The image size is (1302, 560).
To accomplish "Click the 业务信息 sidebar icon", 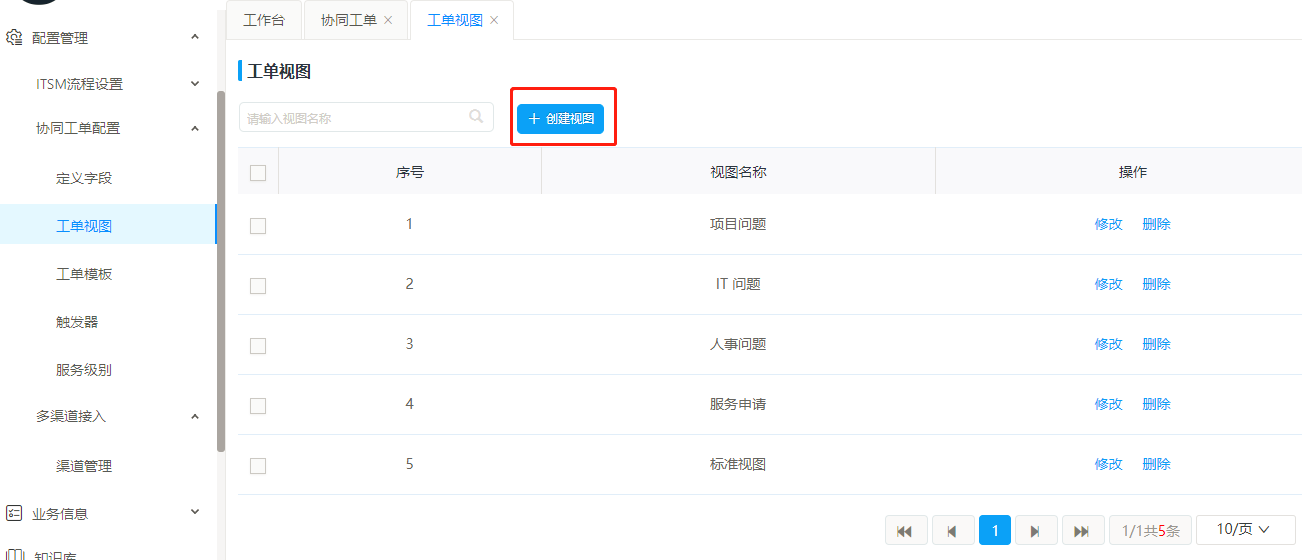I will [14, 513].
